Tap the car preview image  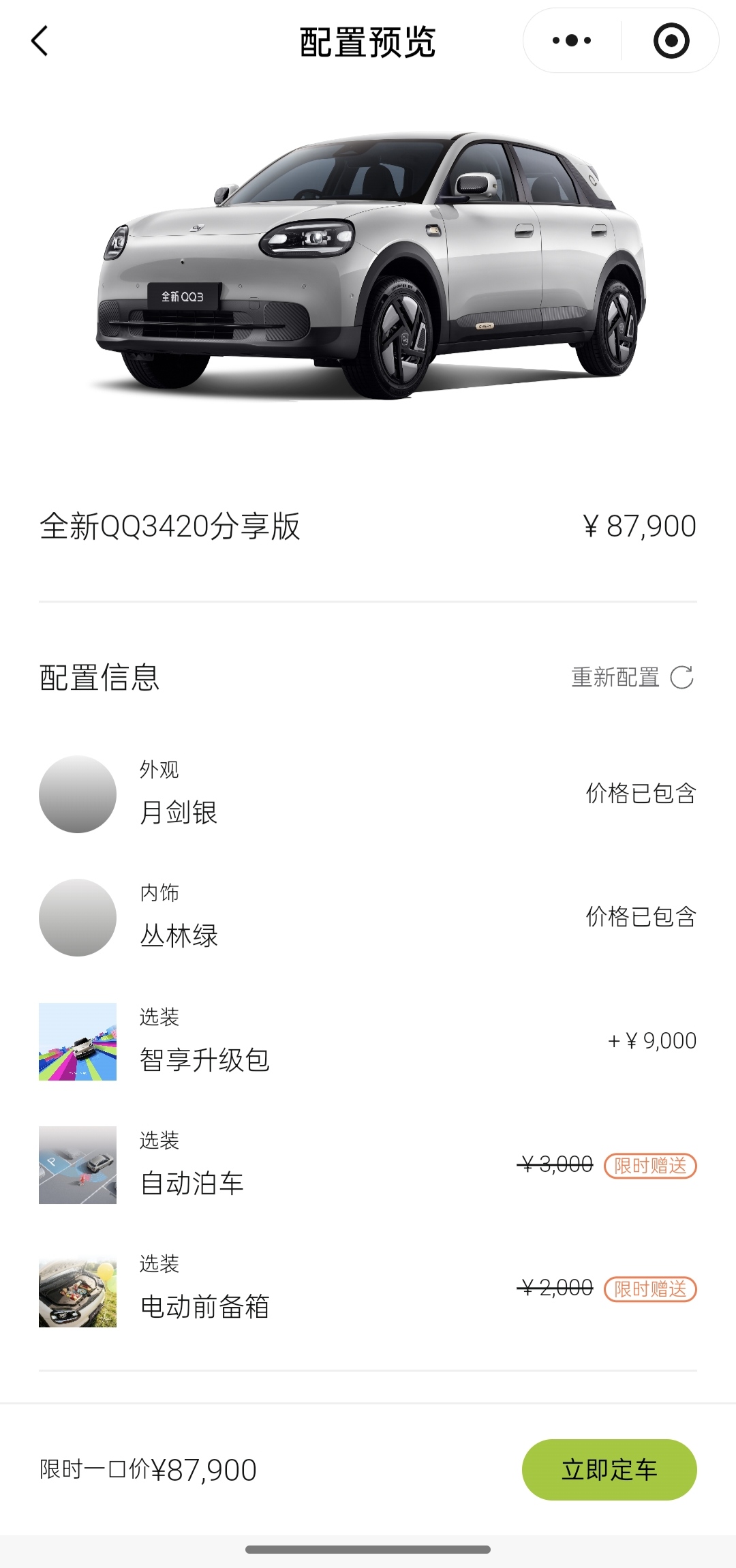coord(368,266)
